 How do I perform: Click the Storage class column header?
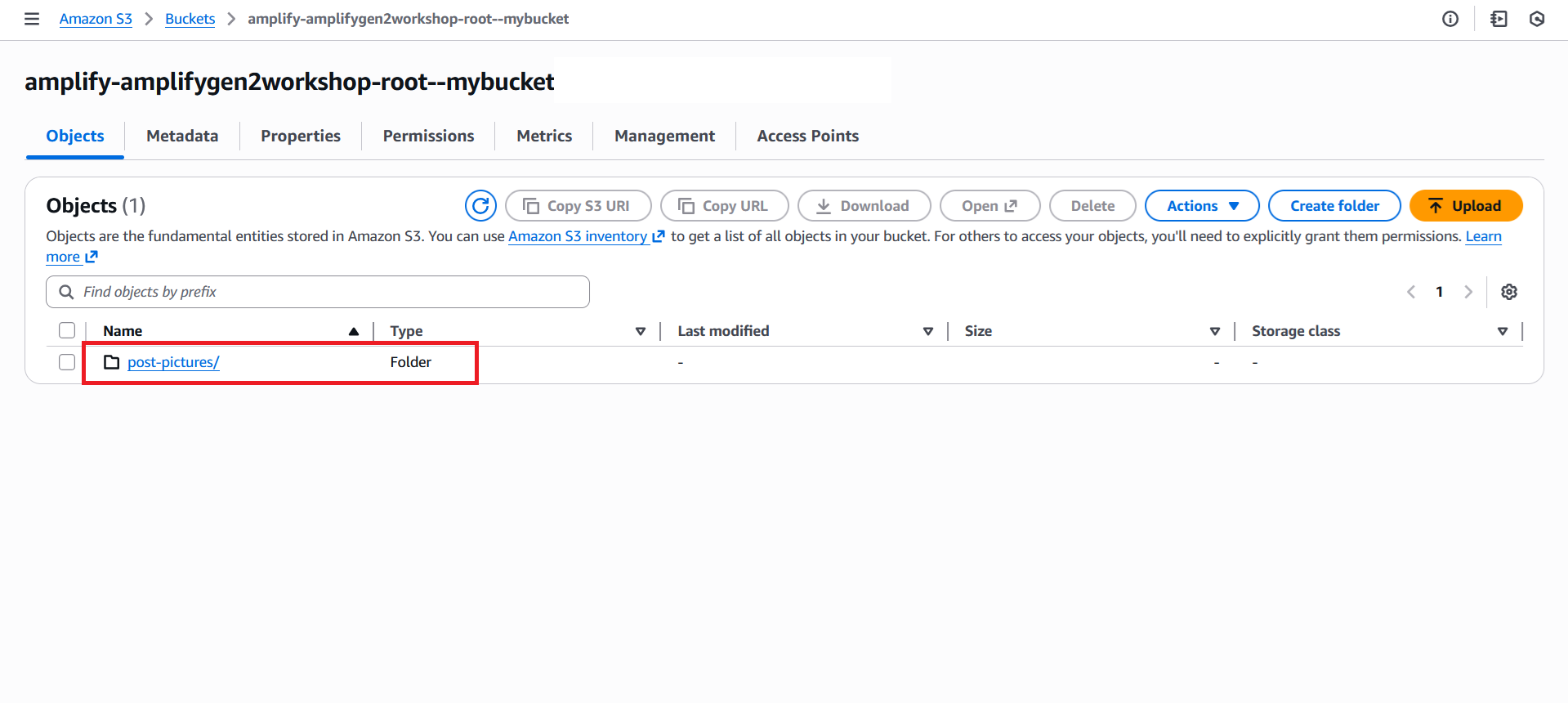click(1296, 331)
